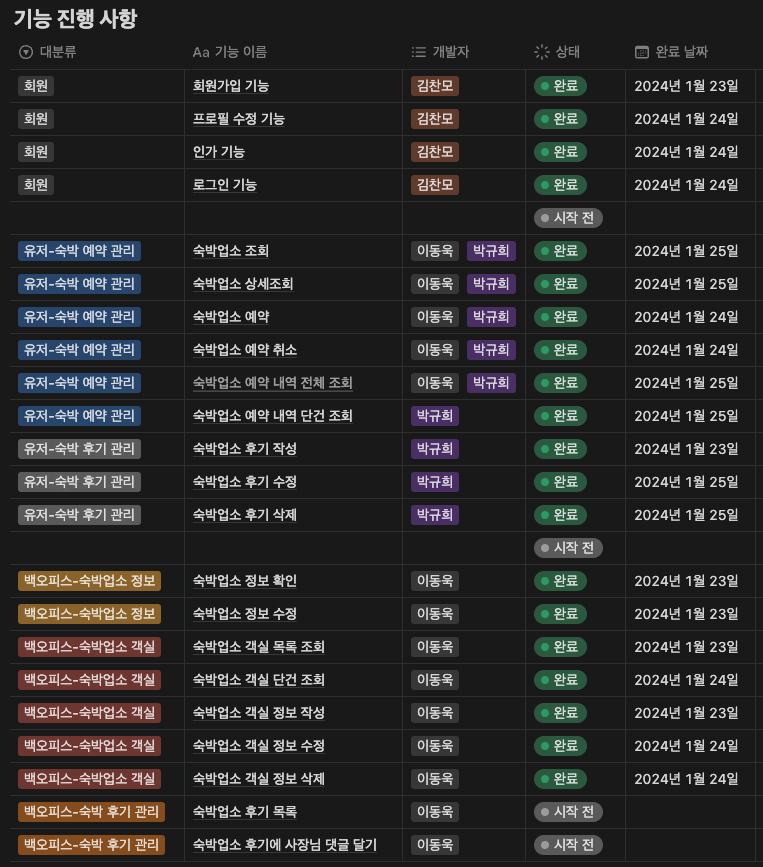Click 이동욱 tag in 숙박업소 후기 목록 row

pyautogui.click(x=435, y=812)
